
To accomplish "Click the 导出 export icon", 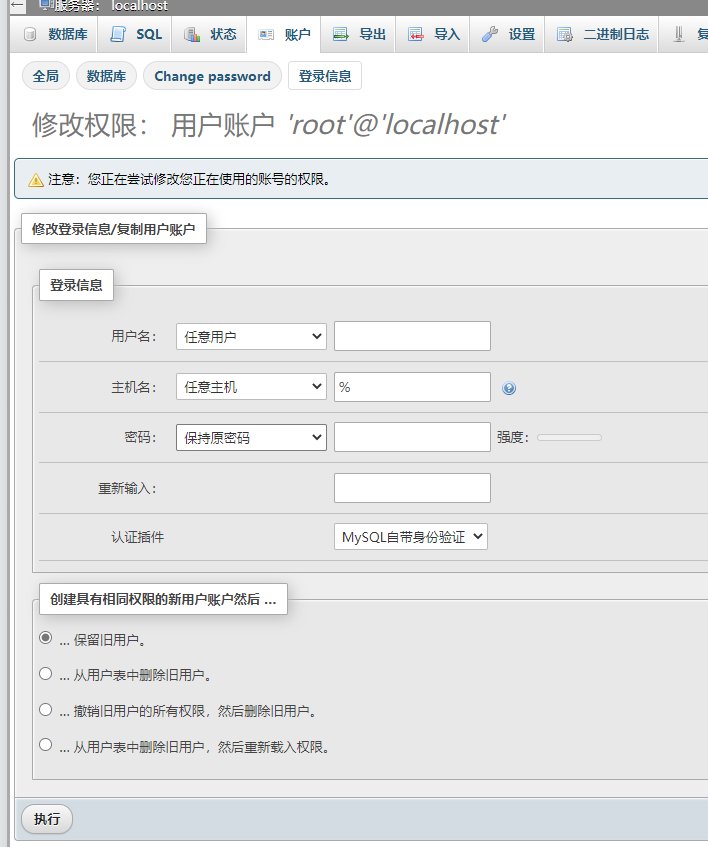I will coord(341,35).
